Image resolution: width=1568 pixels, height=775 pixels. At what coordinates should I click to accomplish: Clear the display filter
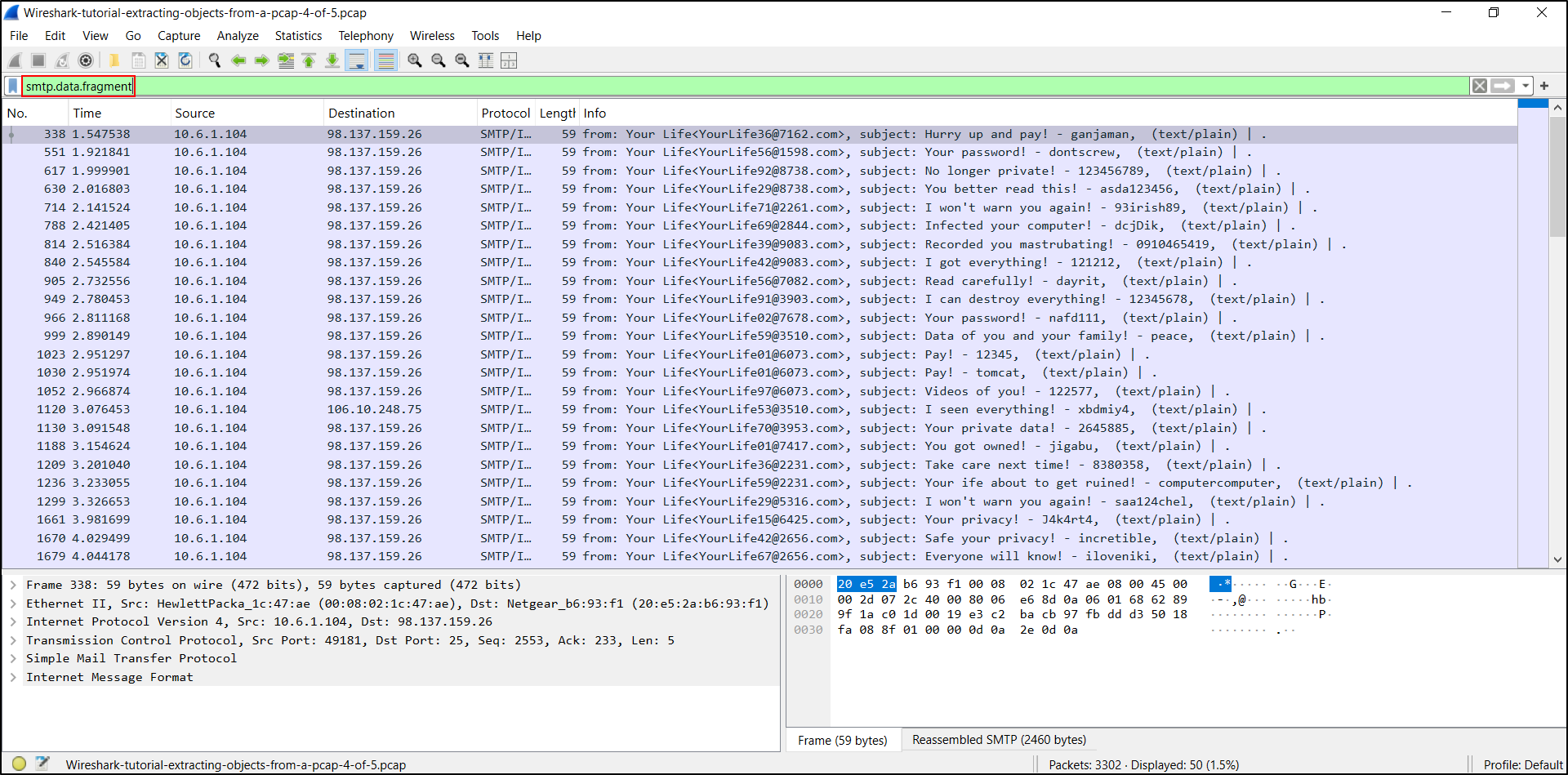[1480, 86]
